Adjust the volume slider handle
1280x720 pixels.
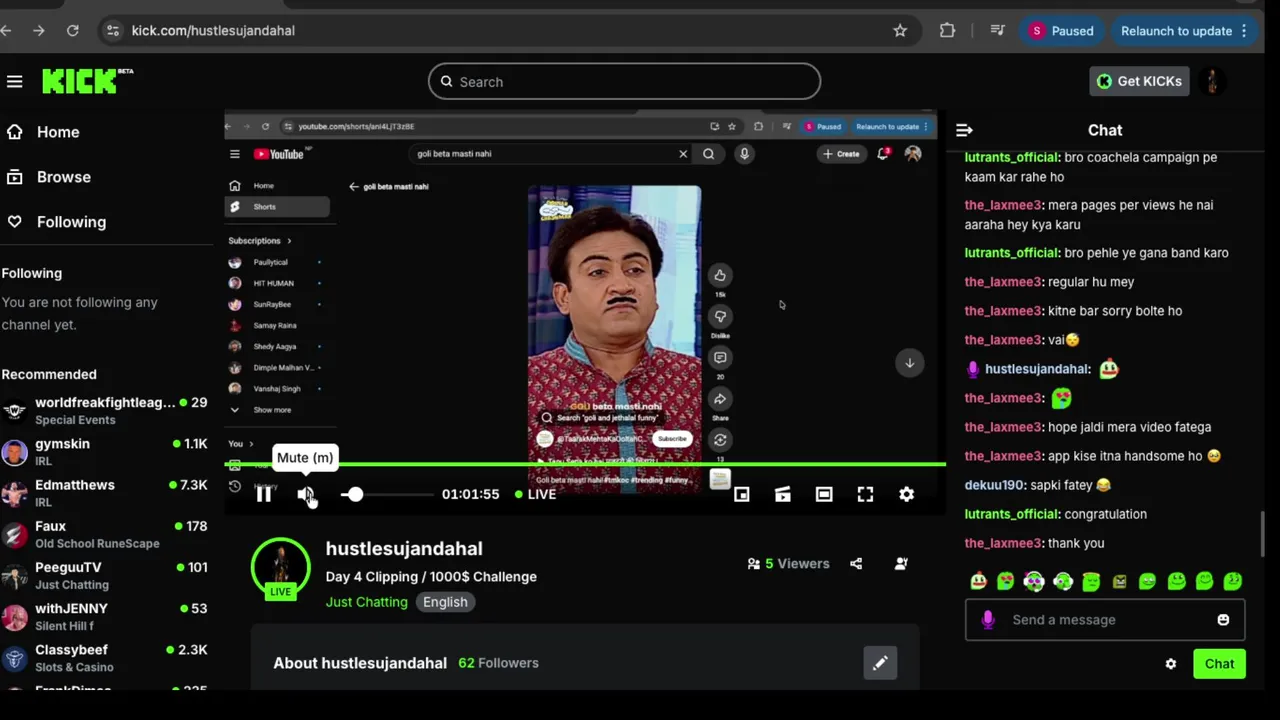pos(354,494)
